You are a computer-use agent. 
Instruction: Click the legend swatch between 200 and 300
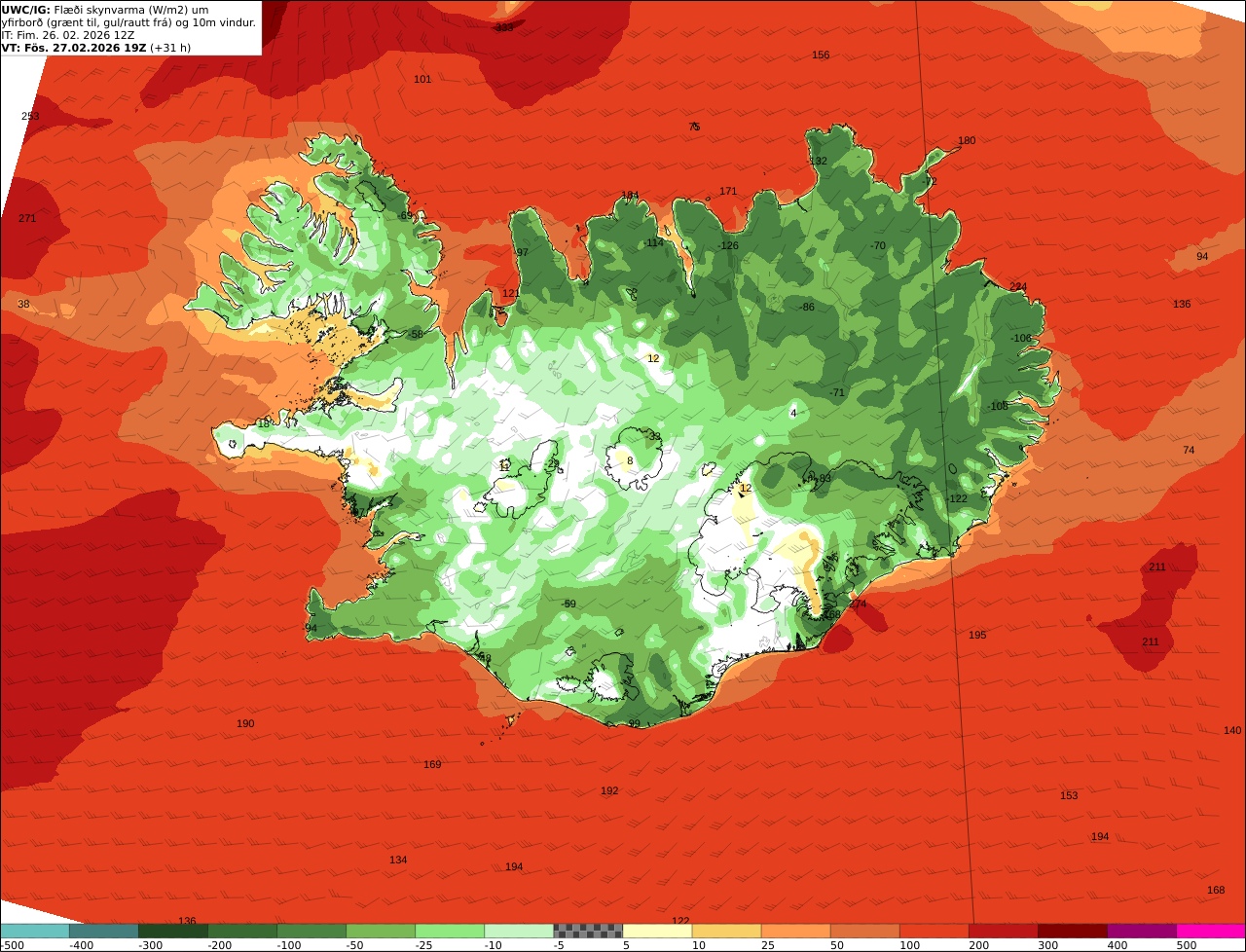[x=1003, y=931]
